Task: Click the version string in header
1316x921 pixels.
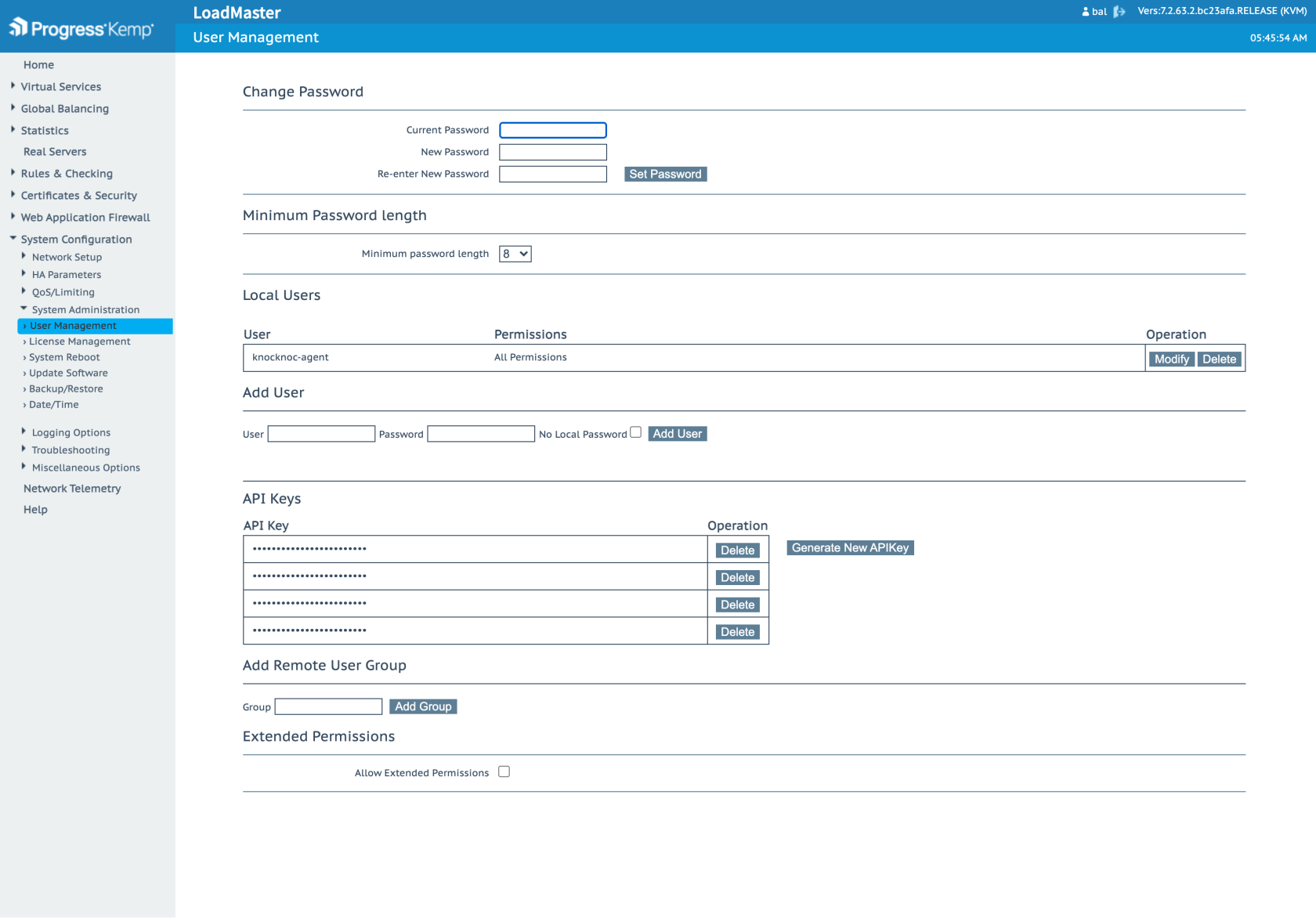Action: point(1222,11)
